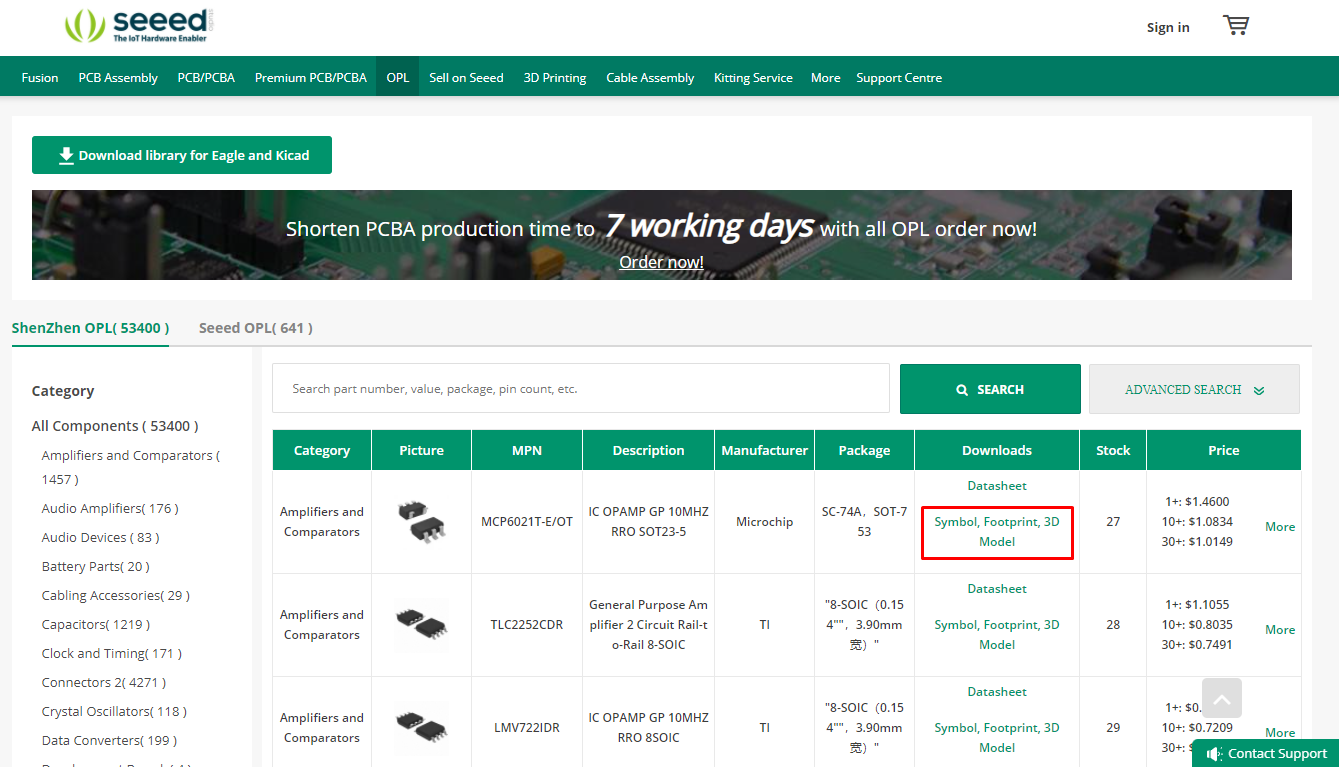Open Support Centre menu item
Screen dimensions: 1339x767
pos(899,77)
